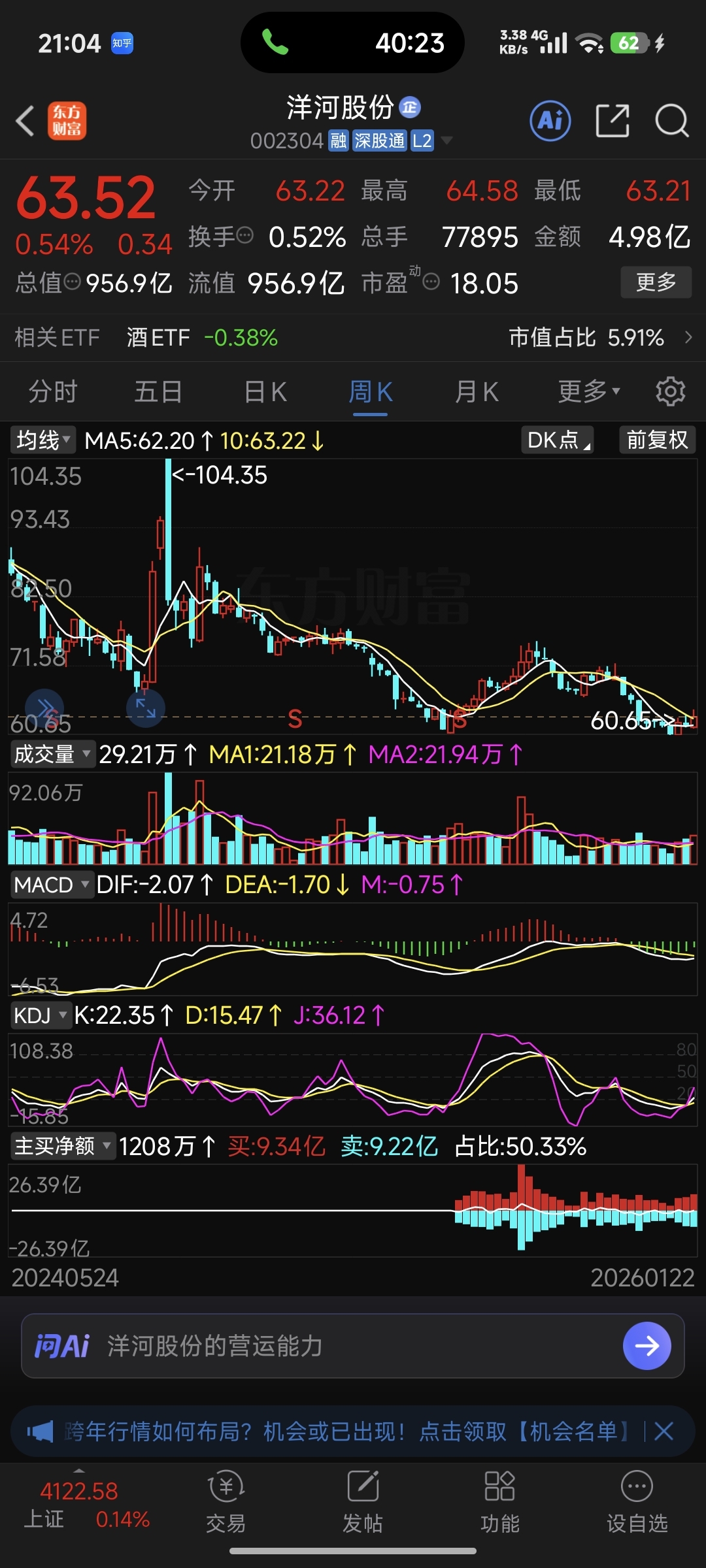The width and height of the screenshot is (706, 1568).
Task: Open the 成交量 indicator dropdown
Action: pyautogui.click(x=53, y=755)
